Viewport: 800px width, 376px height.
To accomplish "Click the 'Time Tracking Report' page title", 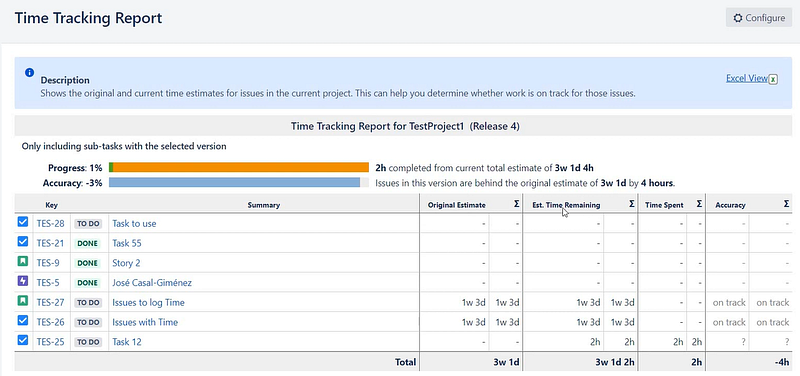I will pyautogui.click(x=88, y=18).
